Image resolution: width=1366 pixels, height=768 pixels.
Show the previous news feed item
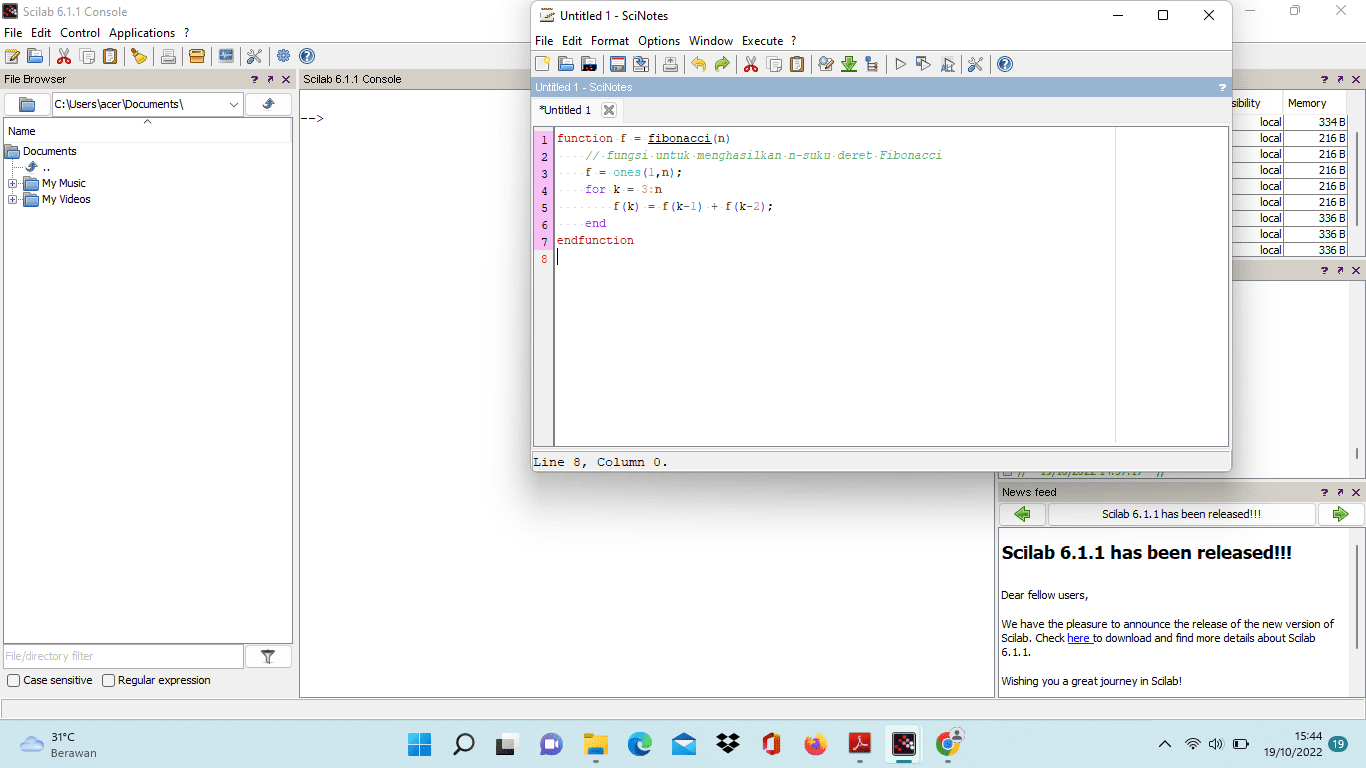tap(1022, 514)
